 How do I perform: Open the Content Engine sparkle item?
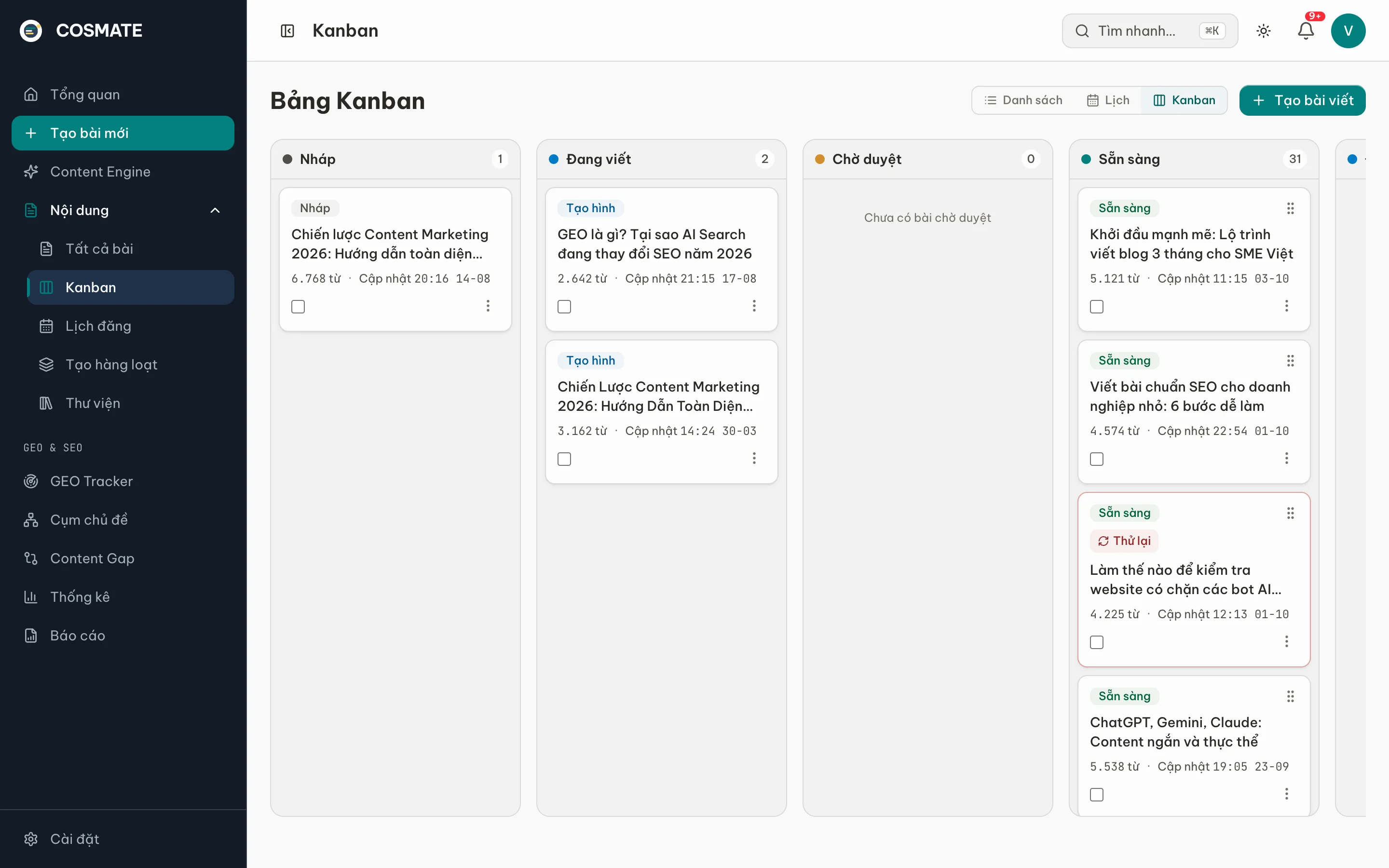point(123,172)
